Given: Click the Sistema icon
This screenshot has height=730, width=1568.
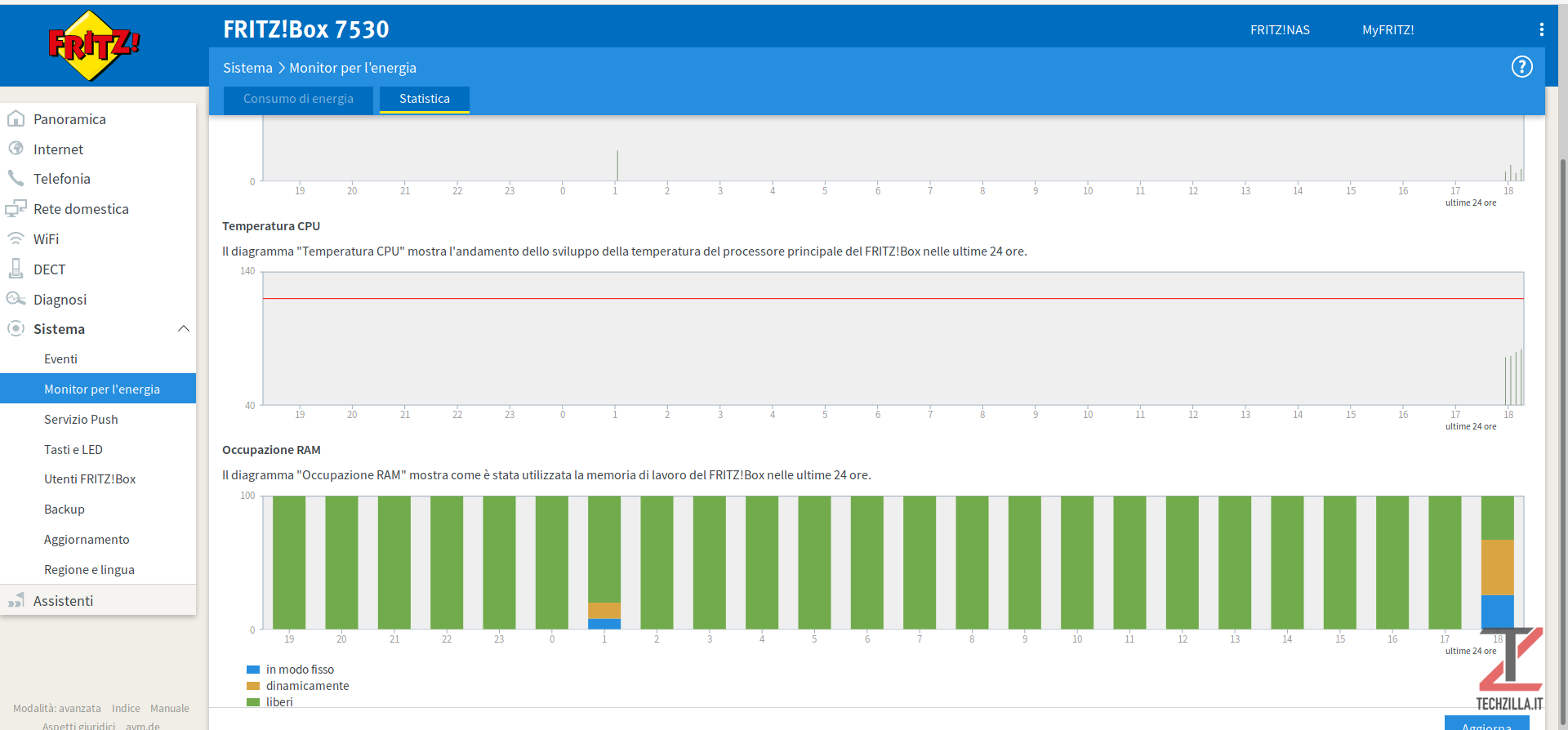Looking at the screenshot, I should click(16, 328).
